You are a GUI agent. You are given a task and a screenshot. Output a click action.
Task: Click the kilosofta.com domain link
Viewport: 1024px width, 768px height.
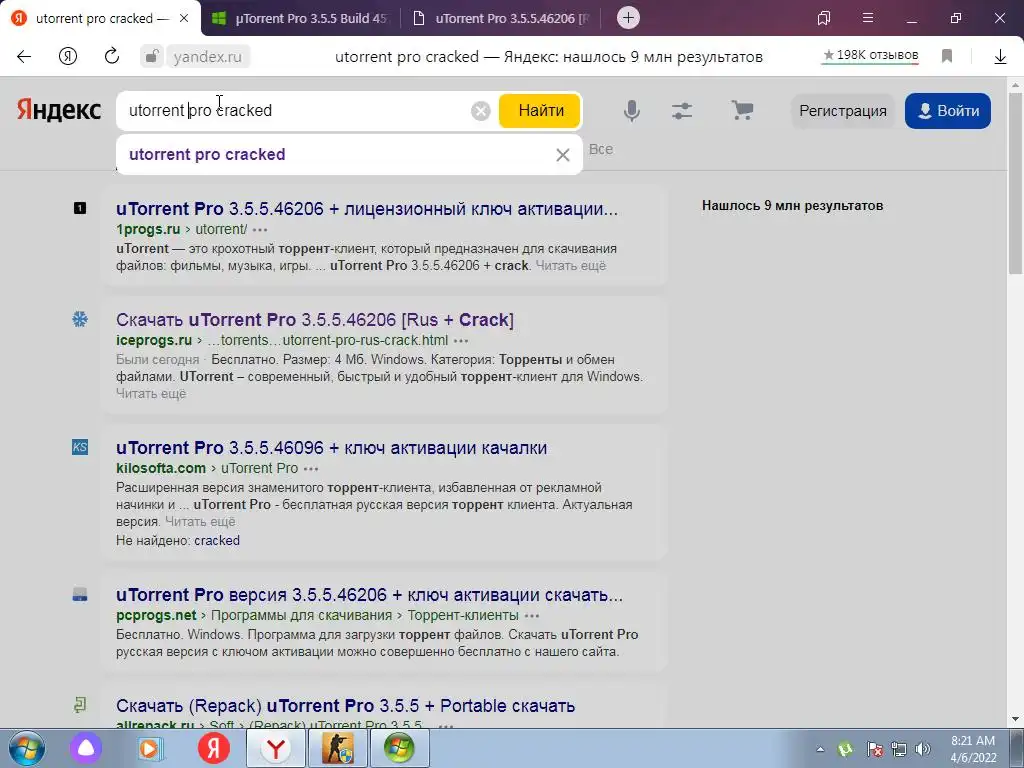161,468
